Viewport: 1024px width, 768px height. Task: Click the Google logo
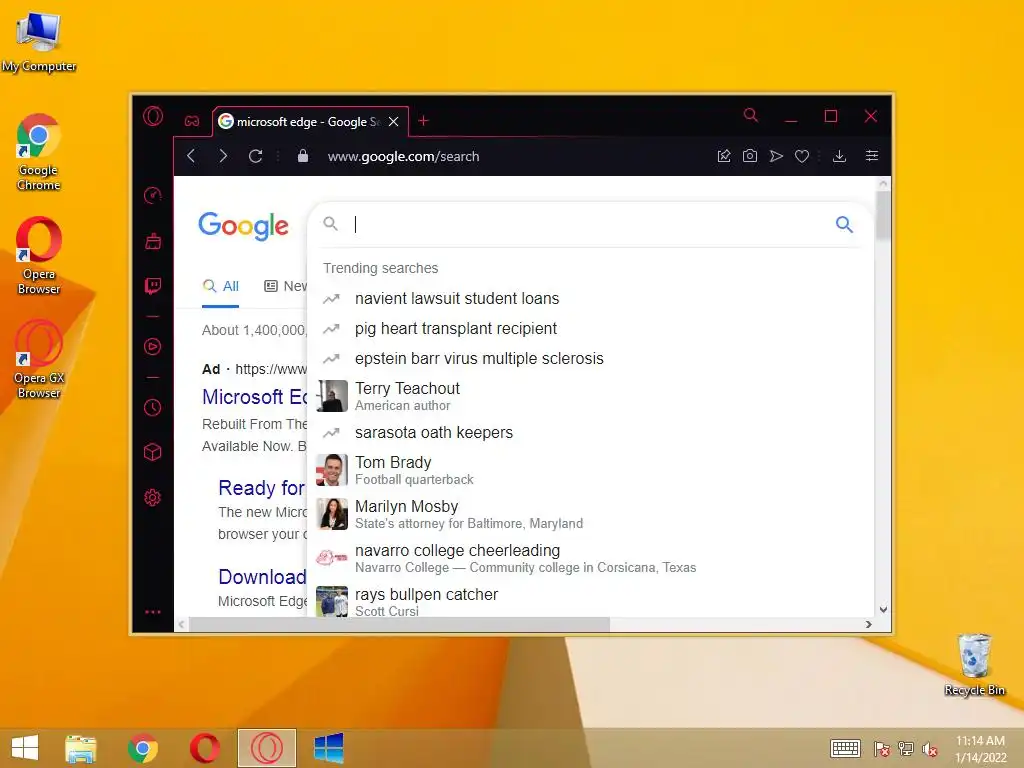[244, 226]
